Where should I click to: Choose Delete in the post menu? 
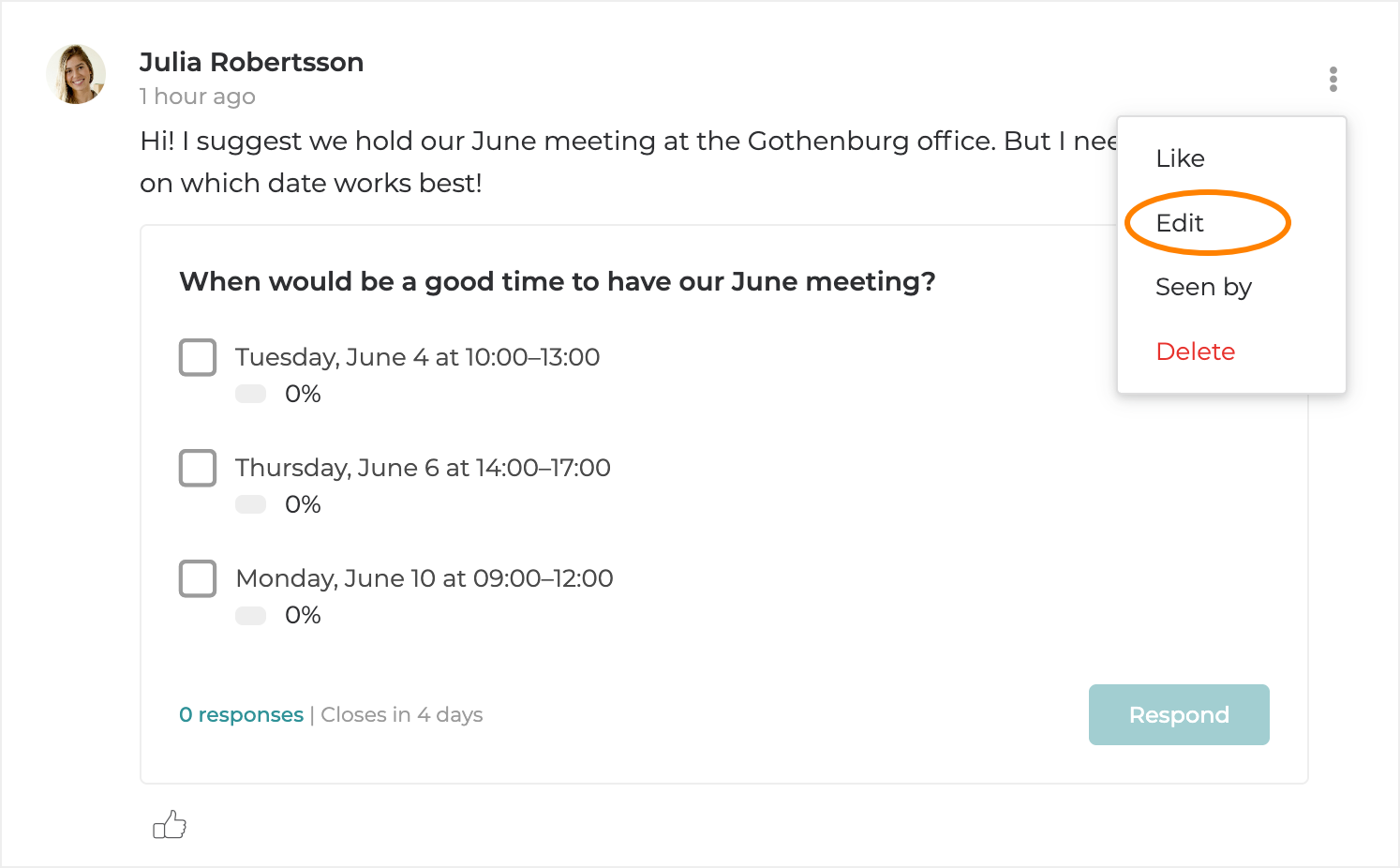[1195, 352]
